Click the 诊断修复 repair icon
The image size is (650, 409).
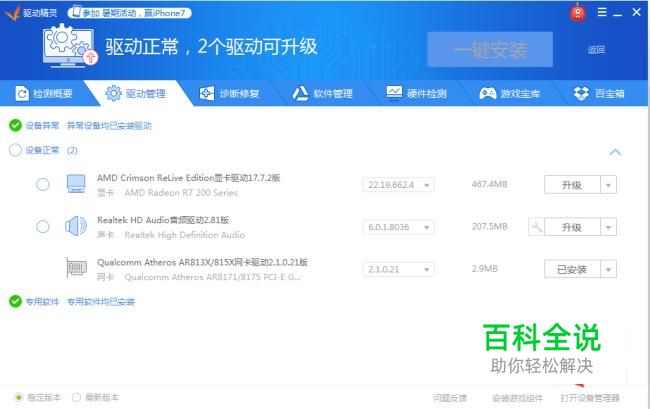[206, 93]
